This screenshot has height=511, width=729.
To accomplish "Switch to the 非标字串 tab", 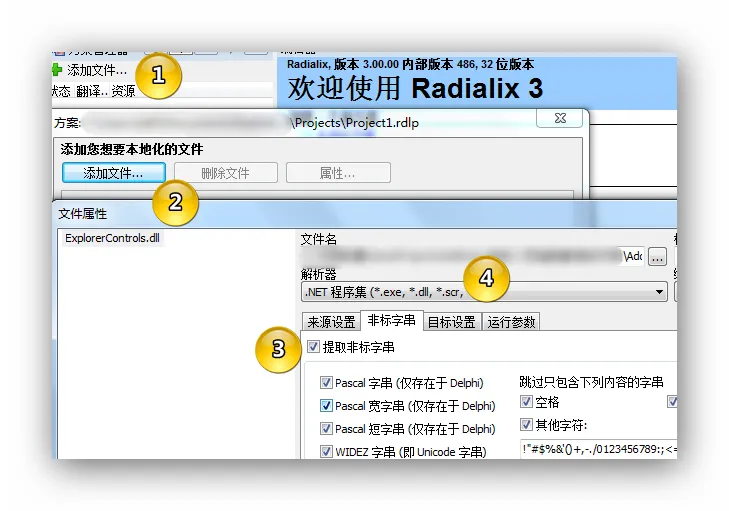I will click(391, 320).
